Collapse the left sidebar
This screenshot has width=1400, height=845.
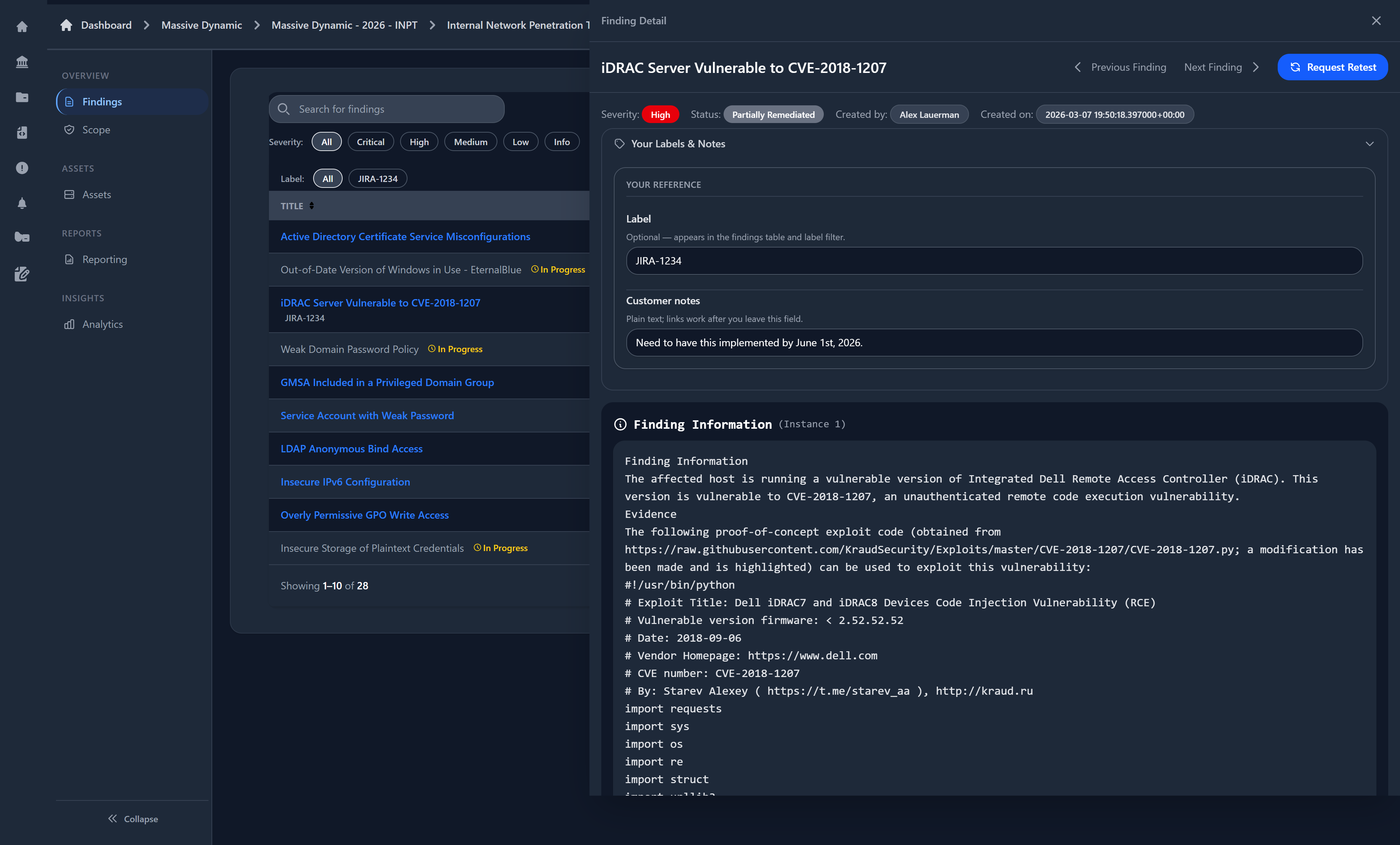point(132,818)
